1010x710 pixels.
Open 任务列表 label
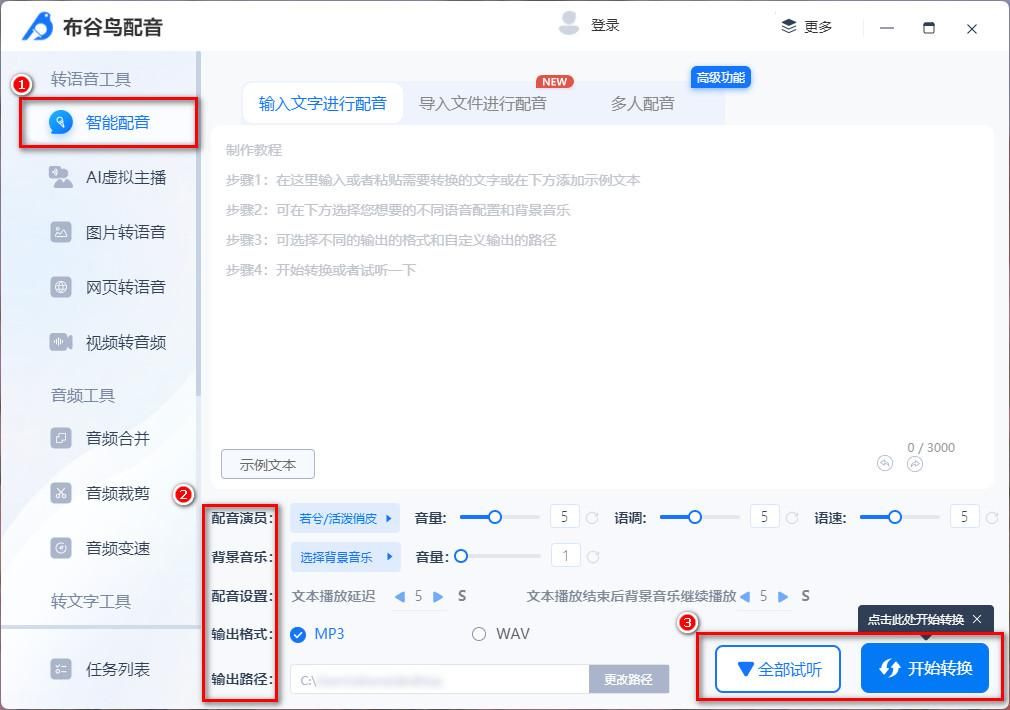pyautogui.click(x=118, y=669)
